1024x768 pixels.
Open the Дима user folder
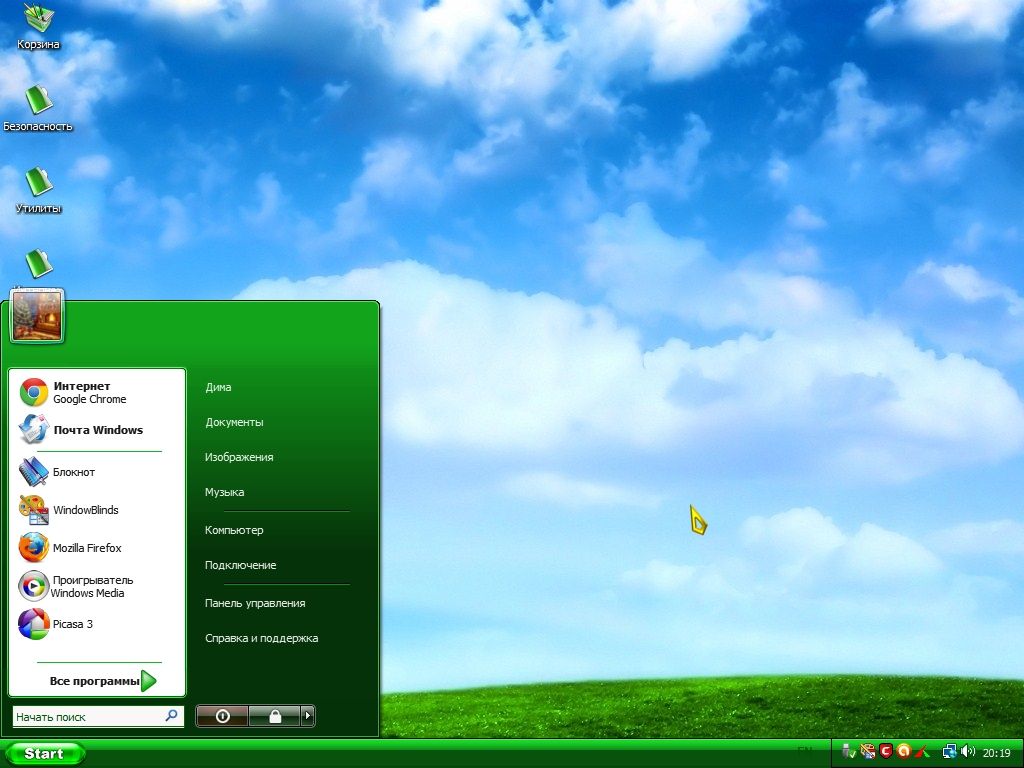pyautogui.click(x=218, y=387)
